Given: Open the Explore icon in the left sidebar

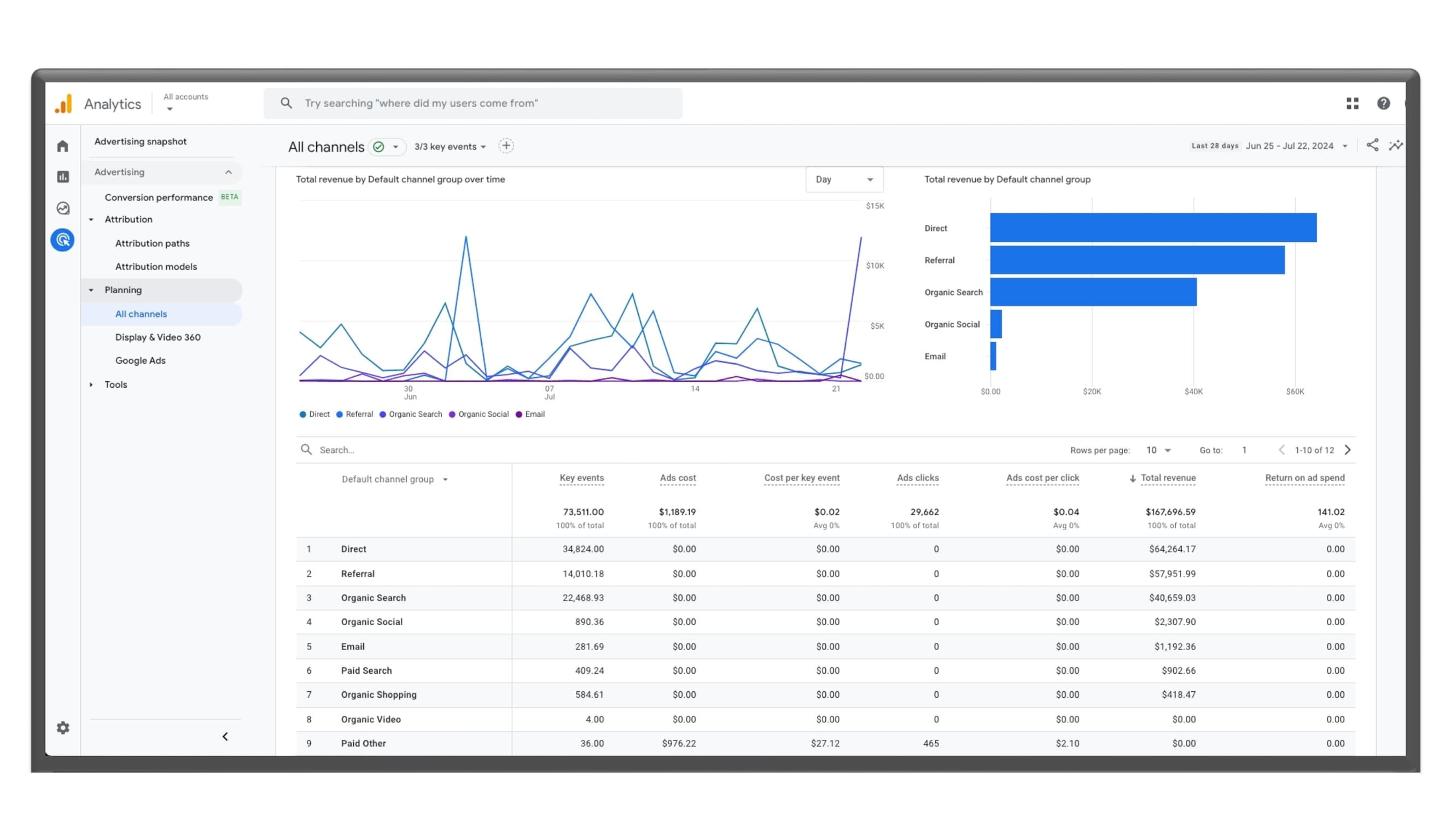Looking at the screenshot, I should tap(62, 208).
